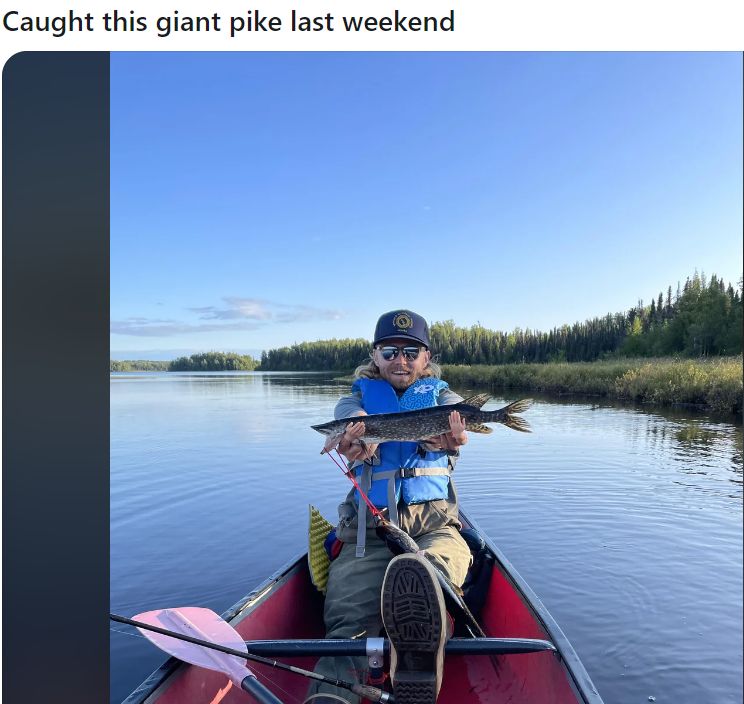The width and height of the screenshot is (744, 704).
Task: Open the 'Caught this giant pike' post title
Action: pyautogui.click(x=228, y=22)
